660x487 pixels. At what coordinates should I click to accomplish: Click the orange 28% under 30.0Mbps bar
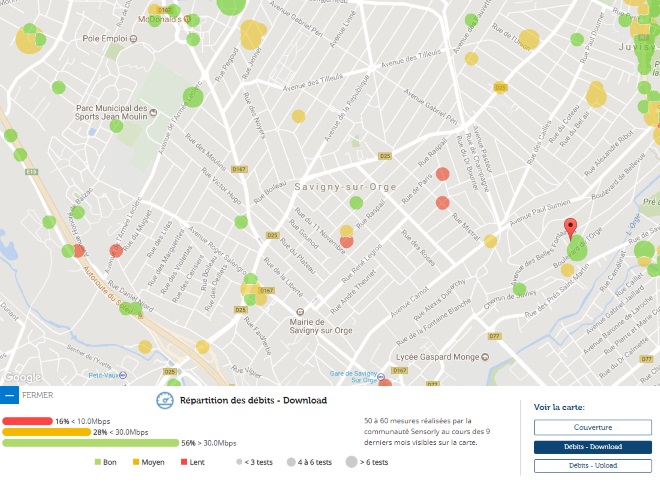[47, 432]
